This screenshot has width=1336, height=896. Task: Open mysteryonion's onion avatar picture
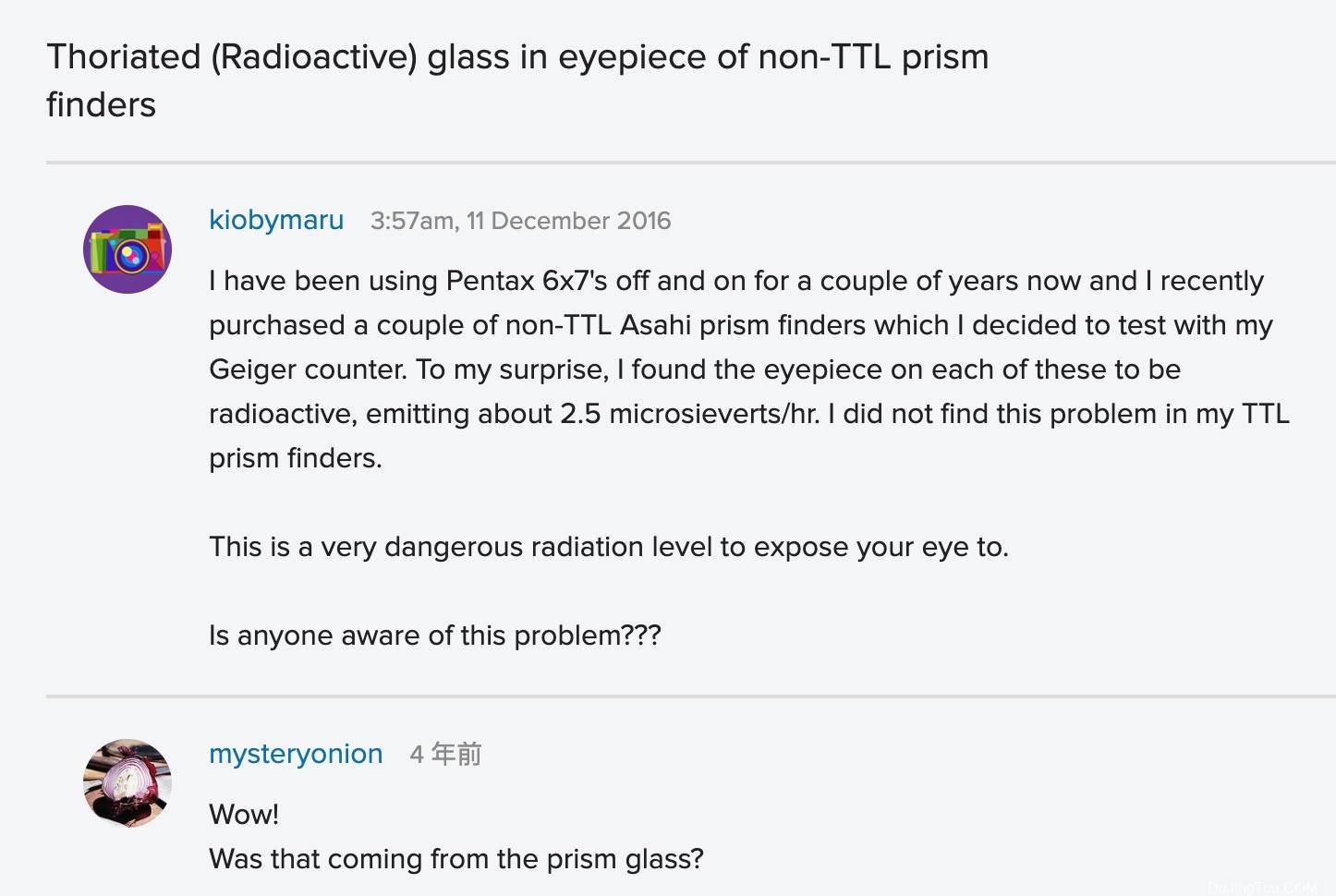[128, 783]
